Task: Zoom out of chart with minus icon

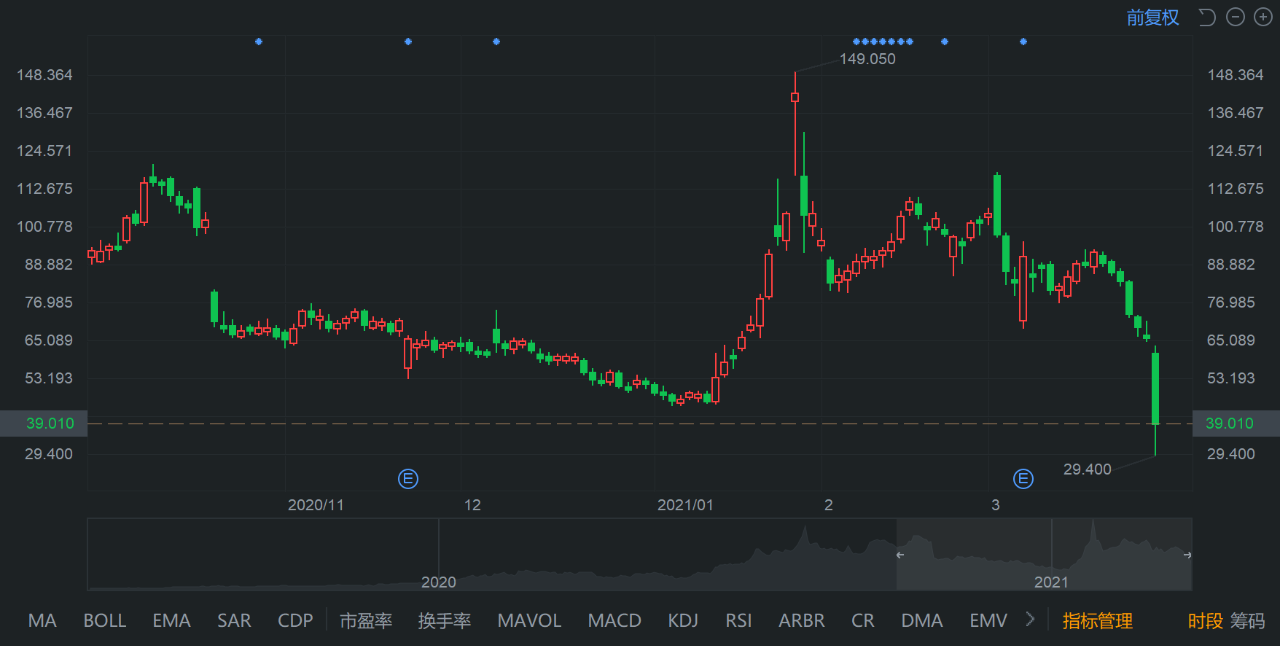Action: pos(1235,17)
